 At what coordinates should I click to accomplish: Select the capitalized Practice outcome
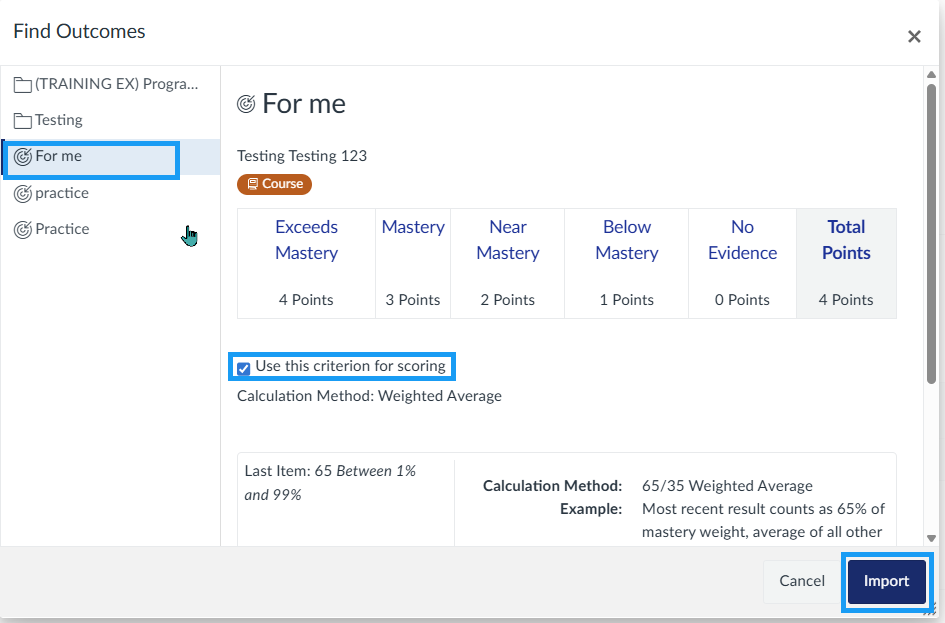pos(62,229)
